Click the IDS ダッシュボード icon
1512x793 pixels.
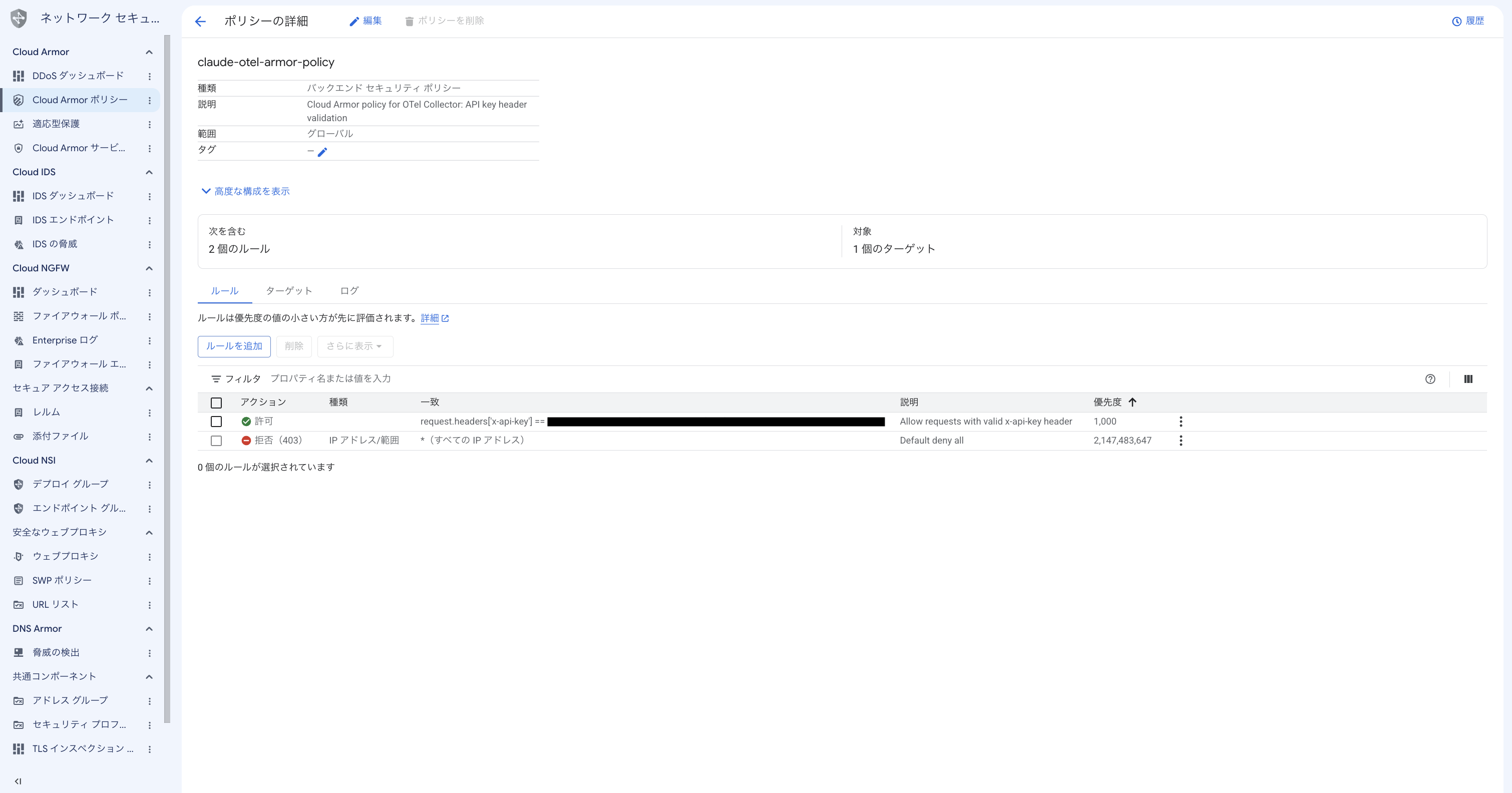pyautogui.click(x=19, y=196)
